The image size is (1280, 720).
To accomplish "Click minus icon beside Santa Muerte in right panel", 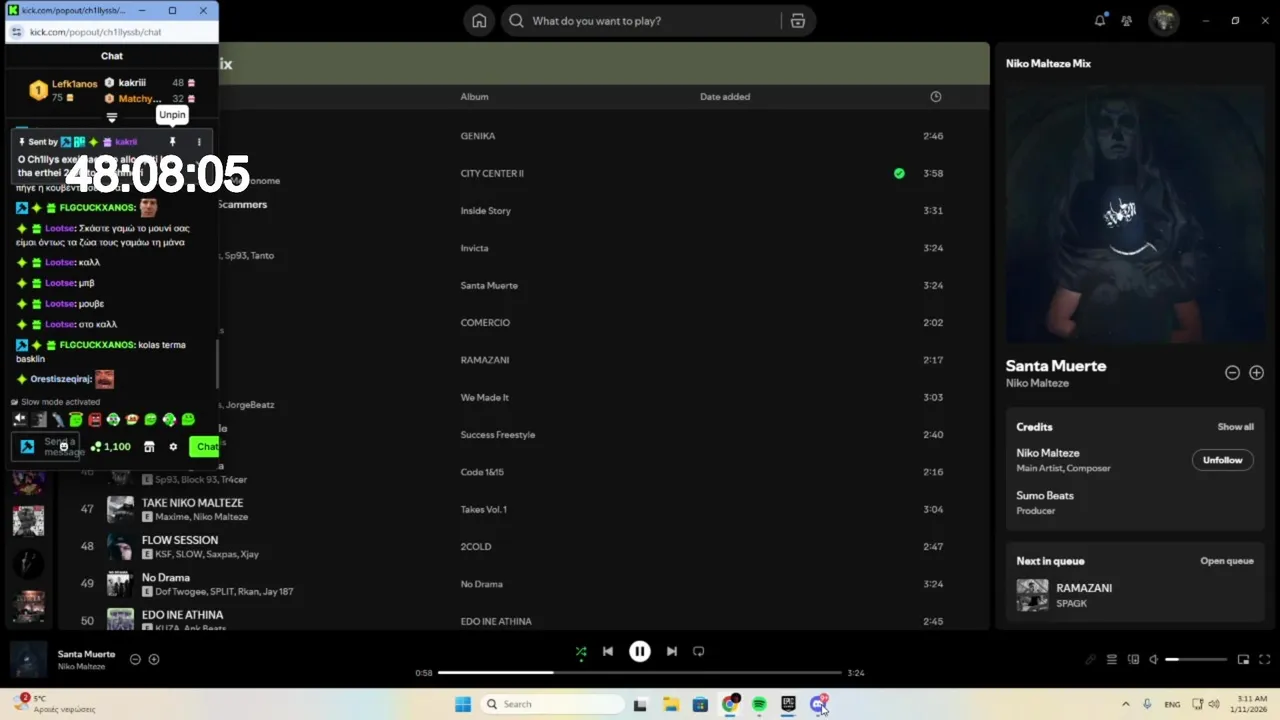I will coord(1233,372).
